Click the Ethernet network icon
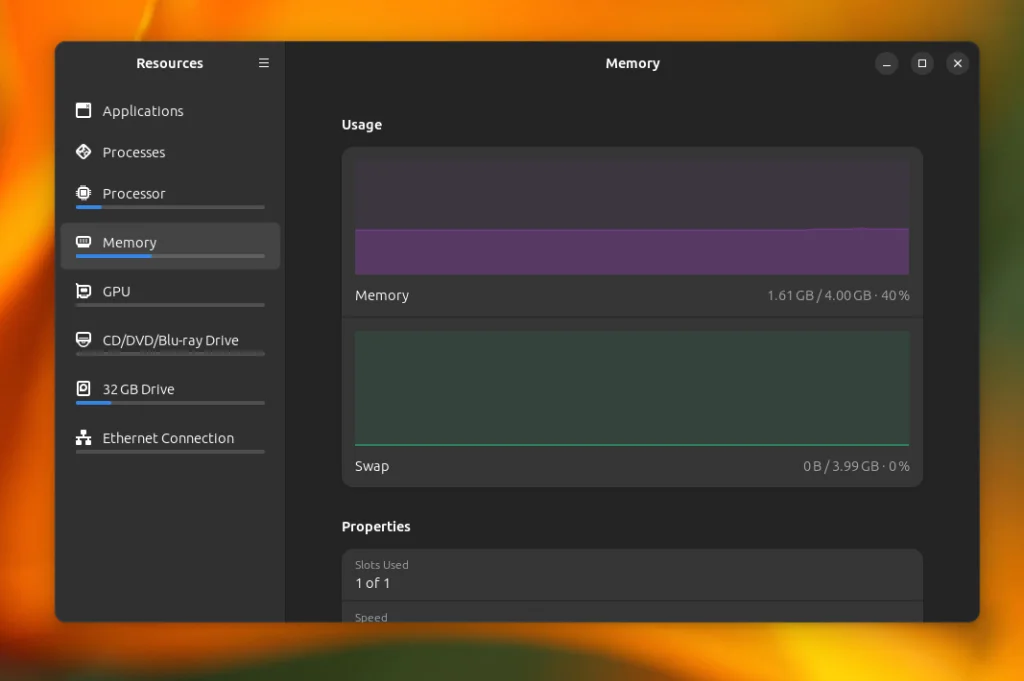1024x681 pixels. pos(84,437)
